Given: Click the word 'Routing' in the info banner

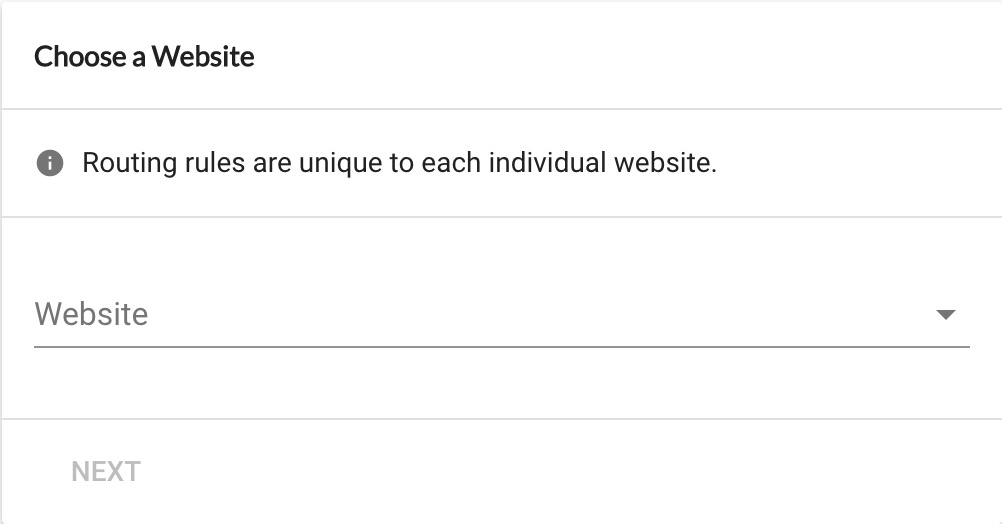Looking at the screenshot, I should pos(130,164).
